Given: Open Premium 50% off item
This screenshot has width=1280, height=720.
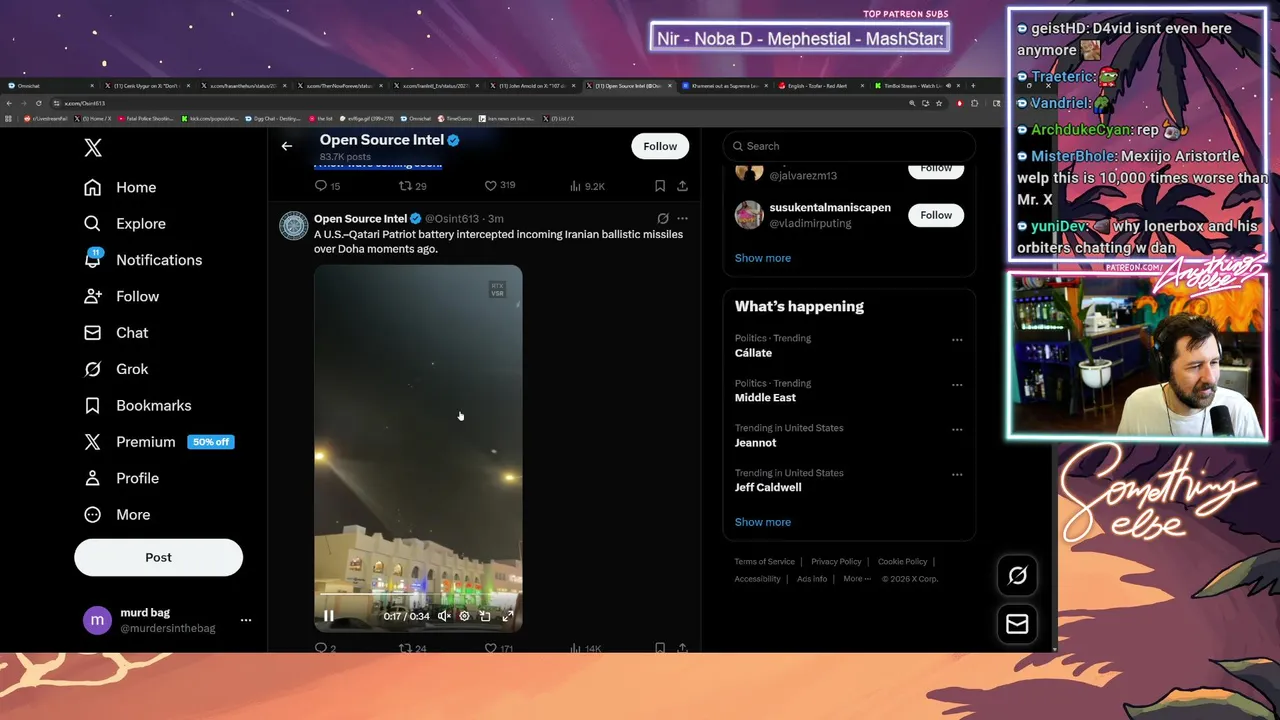Looking at the screenshot, I should point(158,442).
